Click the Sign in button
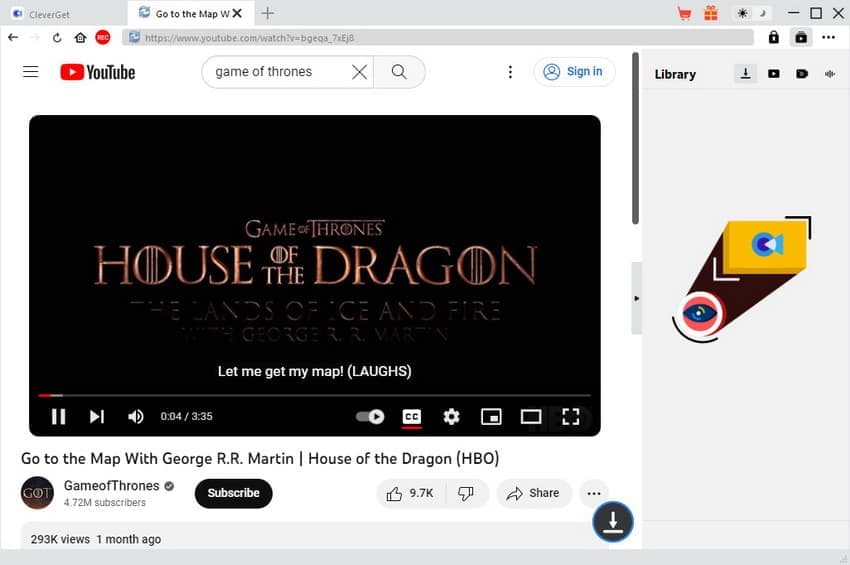 pyautogui.click(x=574, y=72)
